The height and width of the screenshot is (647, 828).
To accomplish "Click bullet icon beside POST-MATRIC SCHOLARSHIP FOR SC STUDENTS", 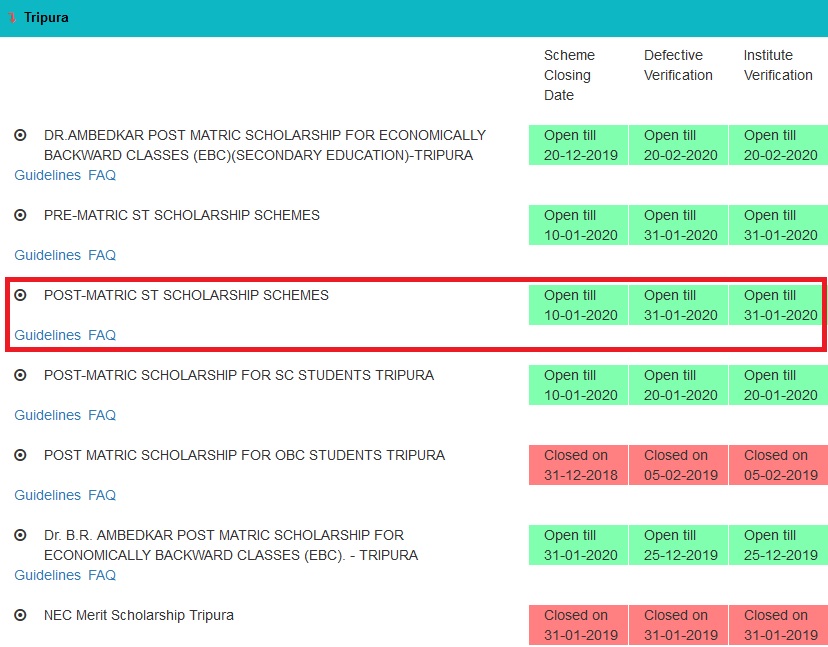I will [x=20, y=375].
